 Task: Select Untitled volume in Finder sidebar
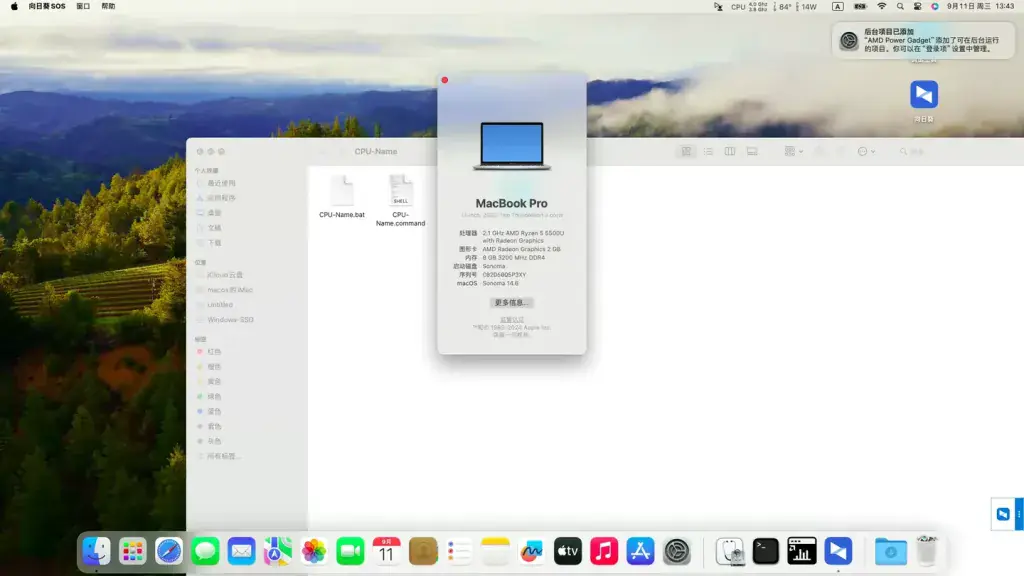point(219,305)
